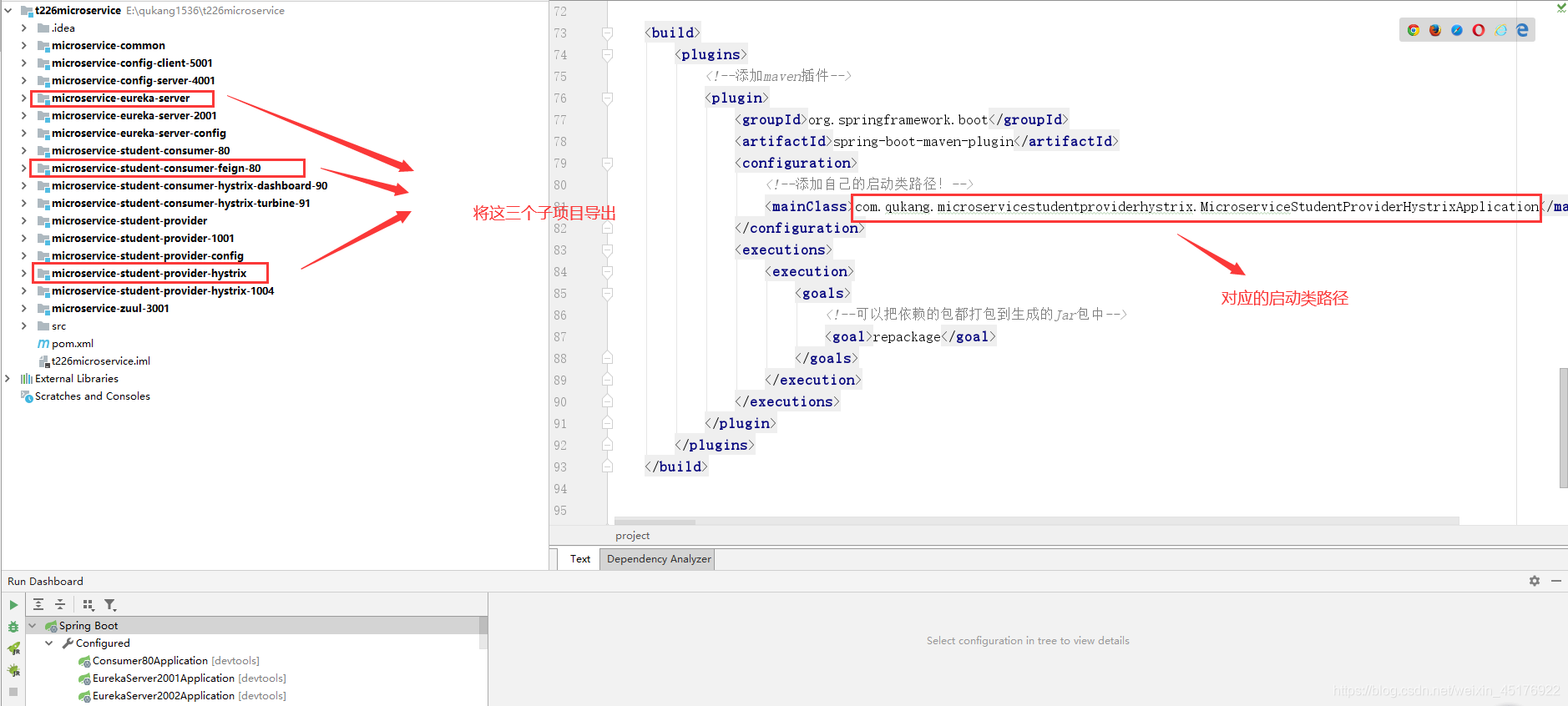
Task: Expand microservice-zuul-3001 module
Action: [x=23, y=309]
